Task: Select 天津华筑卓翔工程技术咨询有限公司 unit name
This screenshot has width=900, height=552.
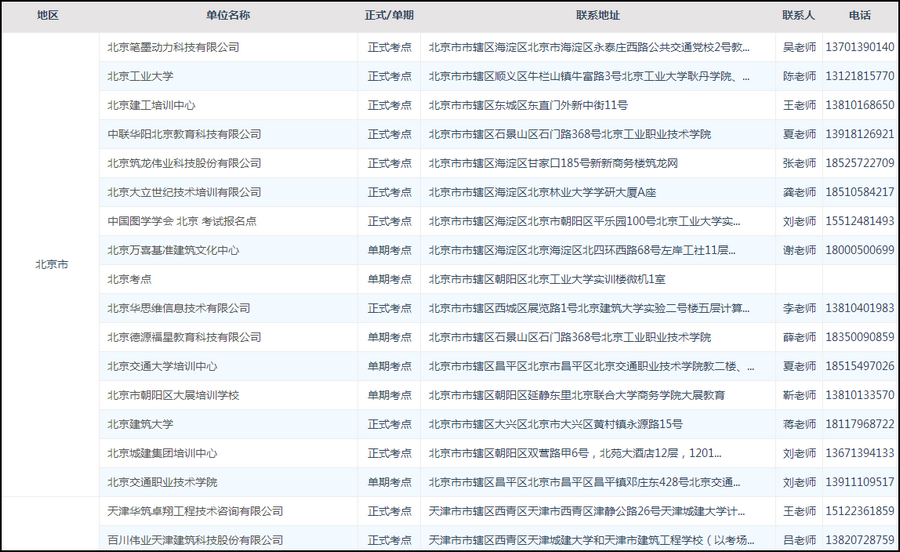Action: (x=195, y=511)
